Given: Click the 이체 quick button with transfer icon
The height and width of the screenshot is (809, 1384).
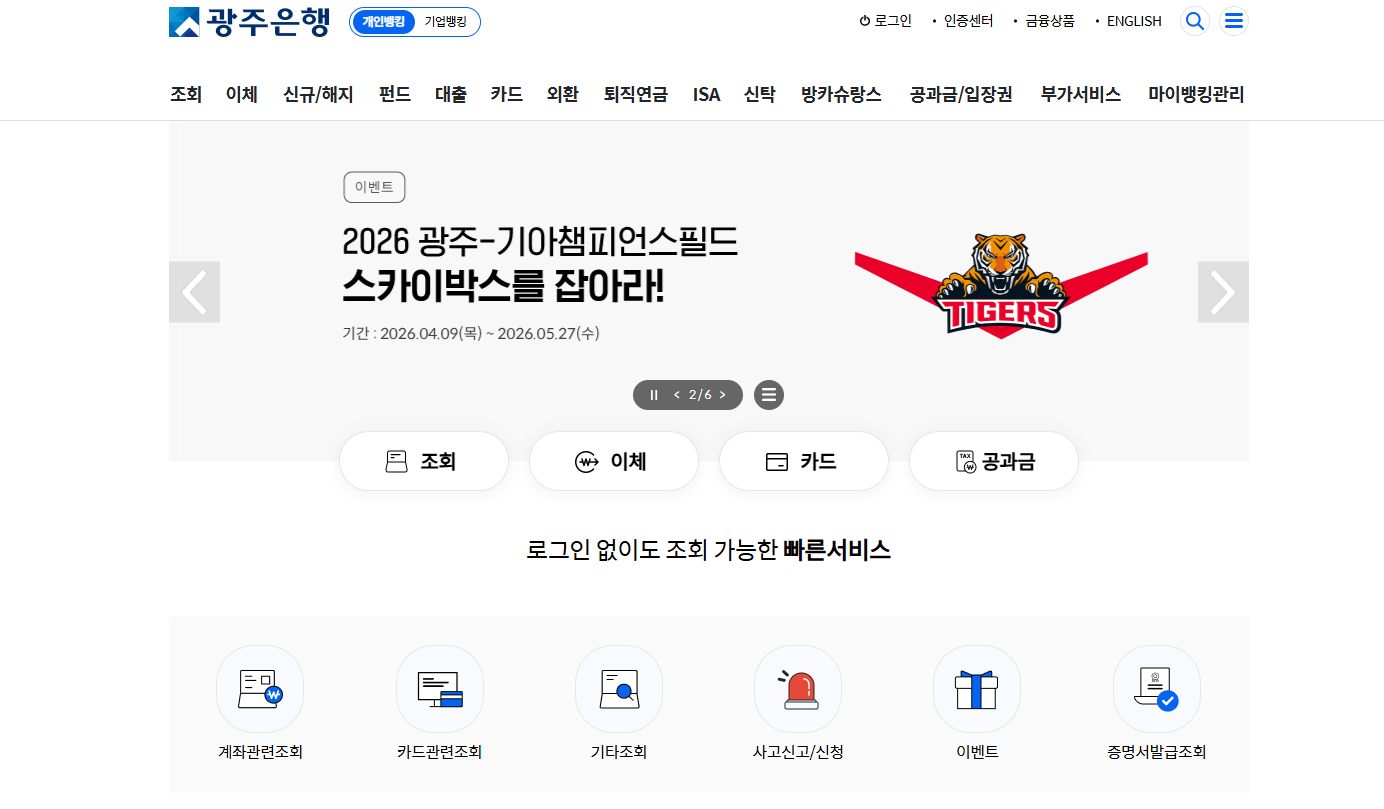Looking at the screenshot, I should pyautogui.click(x=614, y=461).
